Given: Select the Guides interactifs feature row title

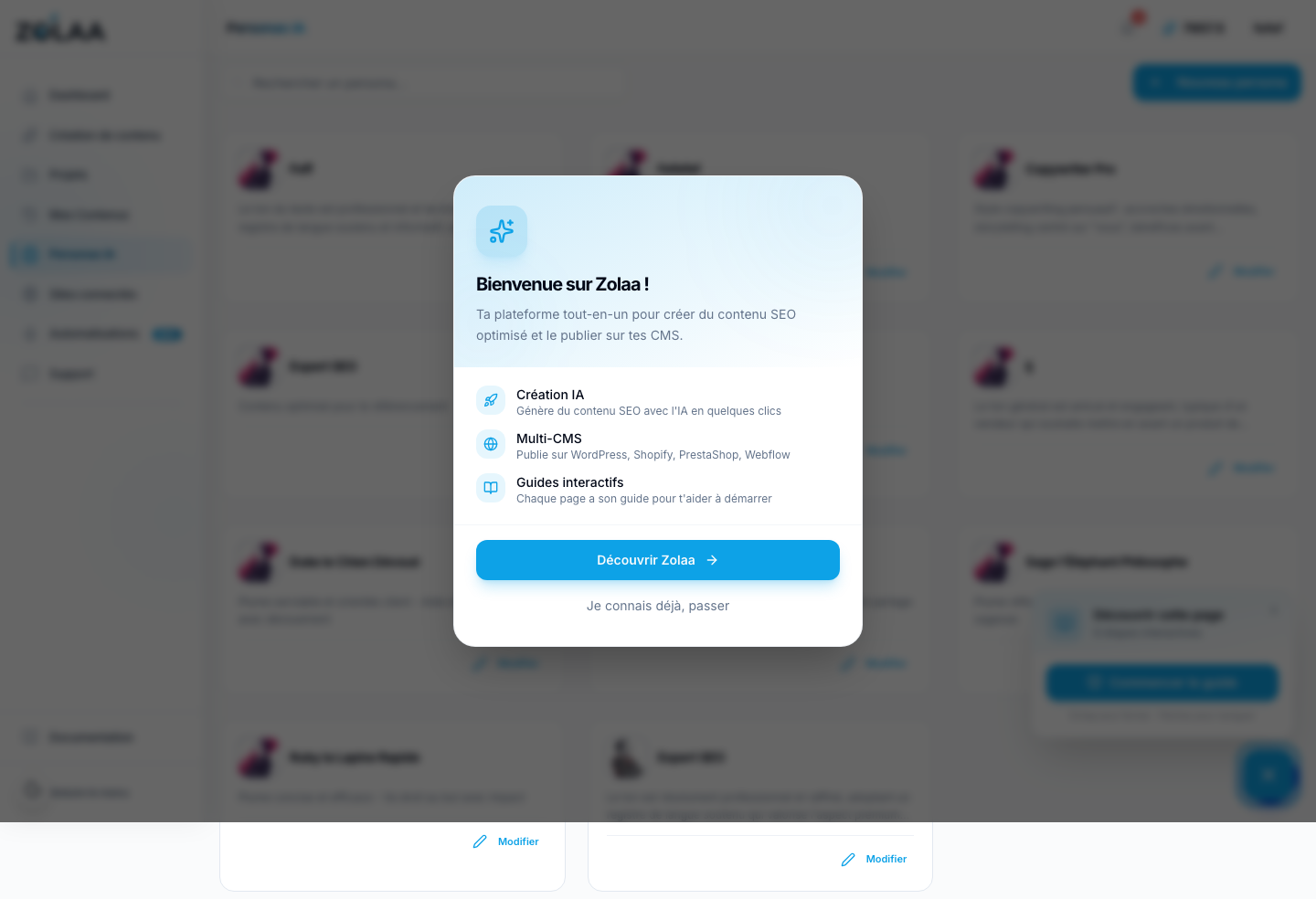Looking at the screenshot, I should (x=570, y=482).
